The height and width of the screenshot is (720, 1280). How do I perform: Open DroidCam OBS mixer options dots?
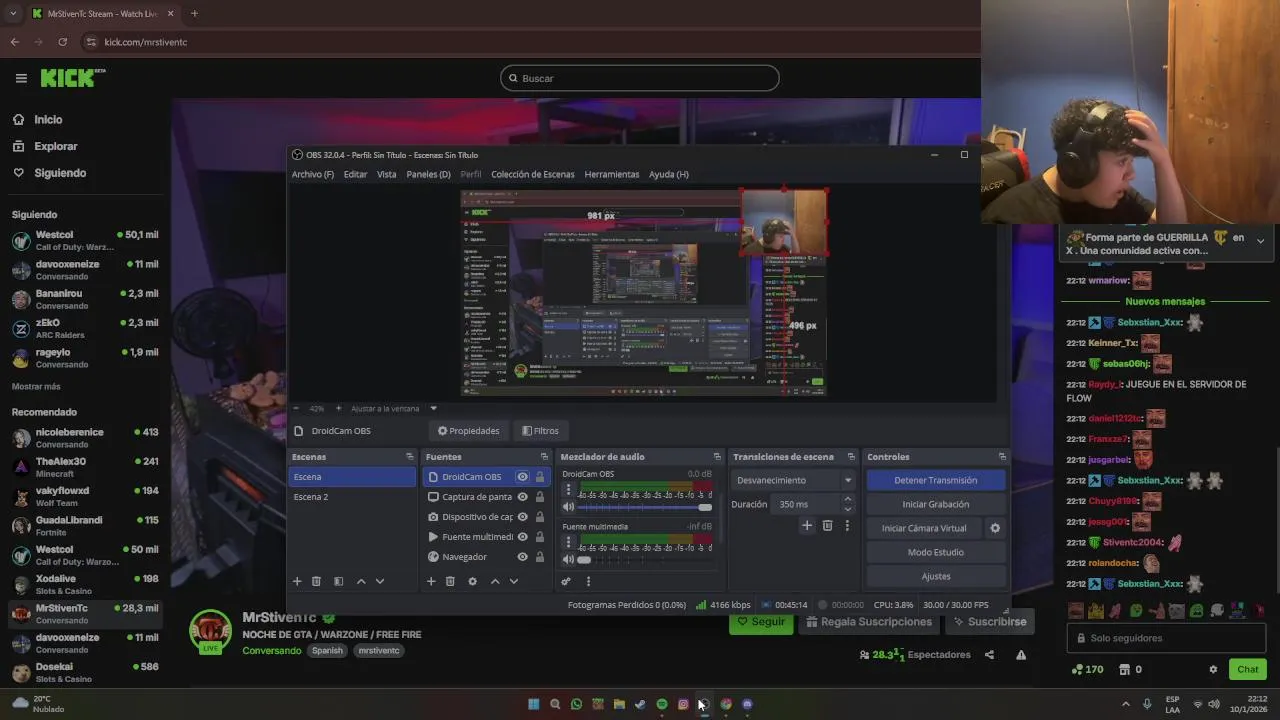(569, 490)
